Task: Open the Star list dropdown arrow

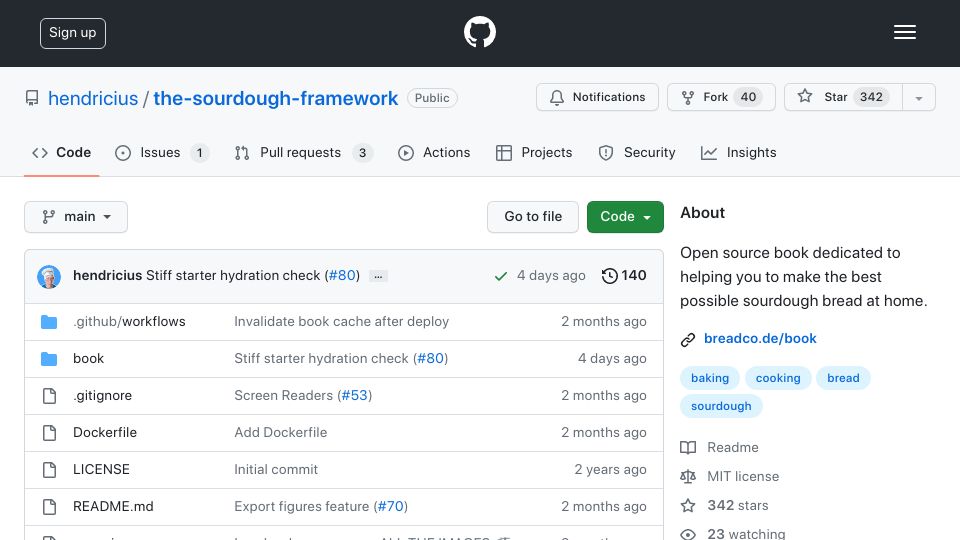Action: (x=918, y=97)
